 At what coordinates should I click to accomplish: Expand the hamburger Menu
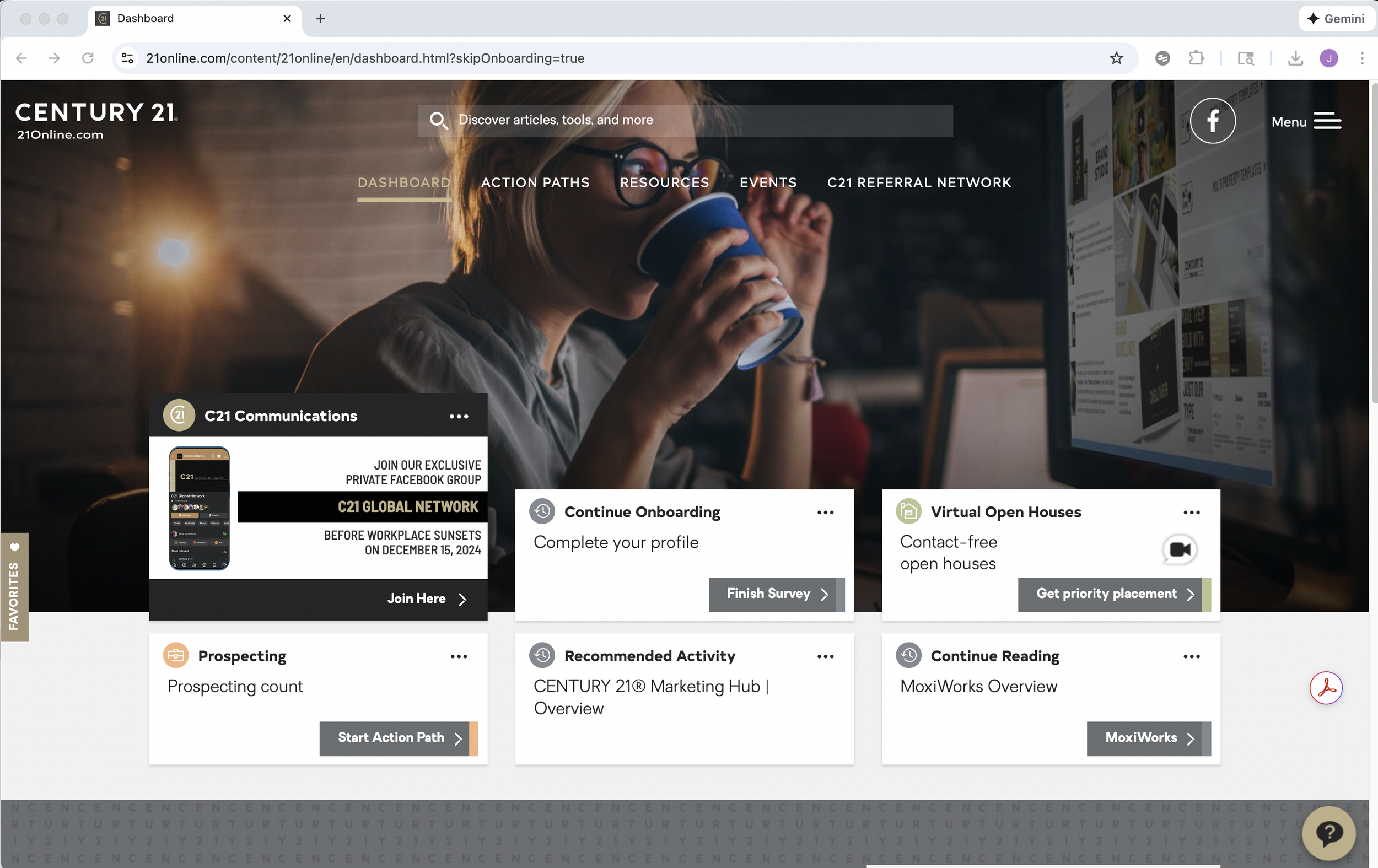(x=1329, y=121)
